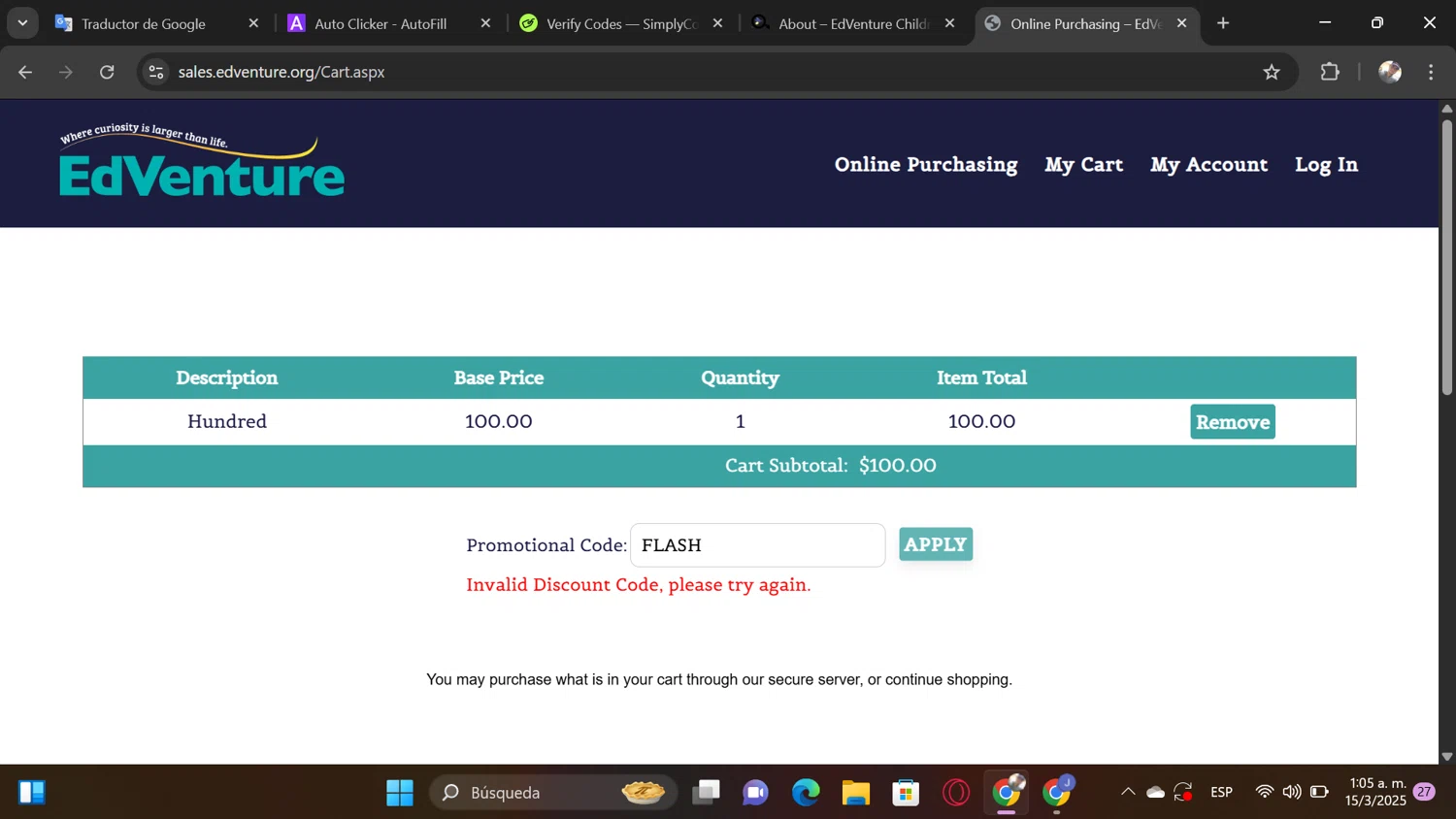Bookmark this page with star icon

1272,72
